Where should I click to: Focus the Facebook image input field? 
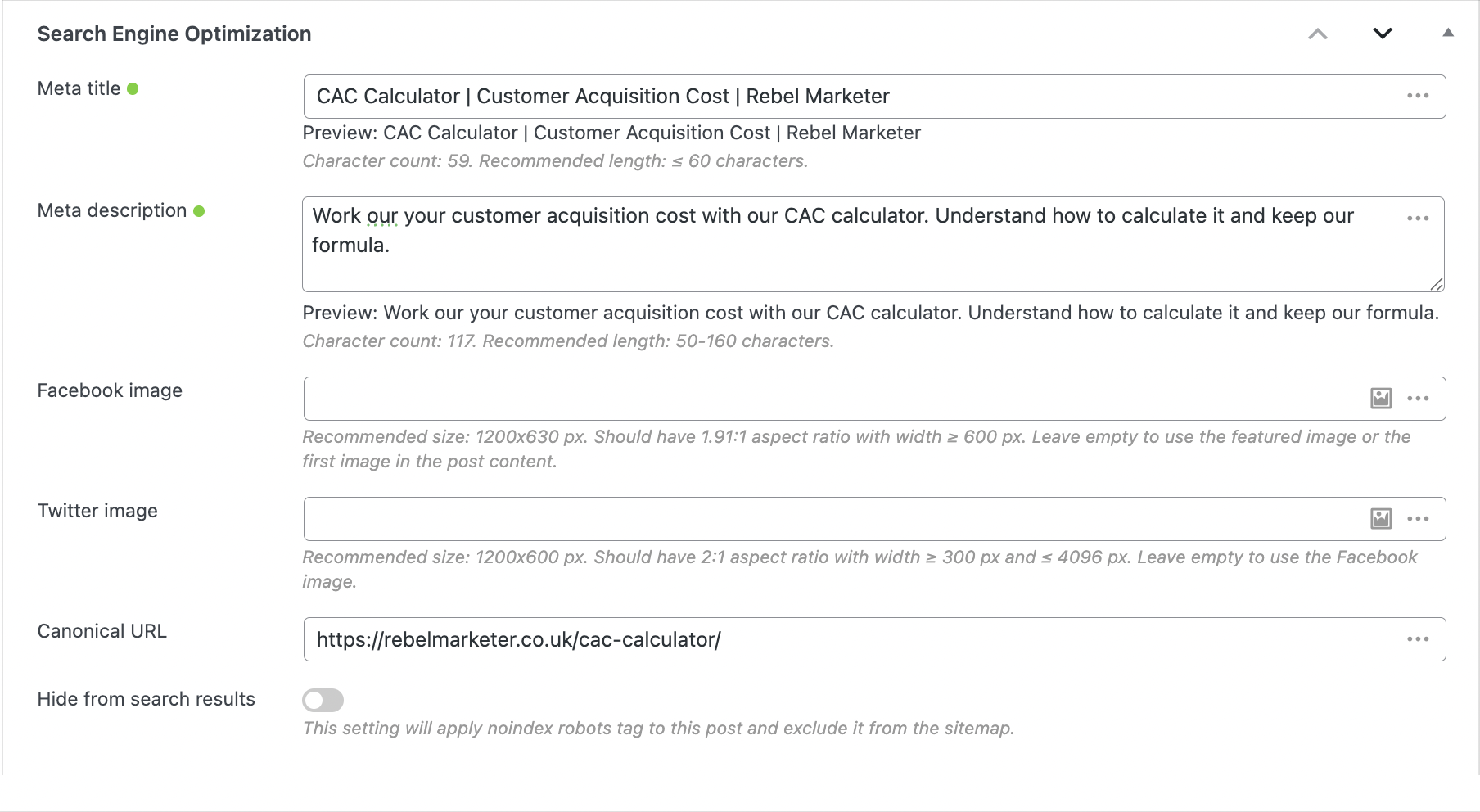pyautogui.click(x=819, y=399)
